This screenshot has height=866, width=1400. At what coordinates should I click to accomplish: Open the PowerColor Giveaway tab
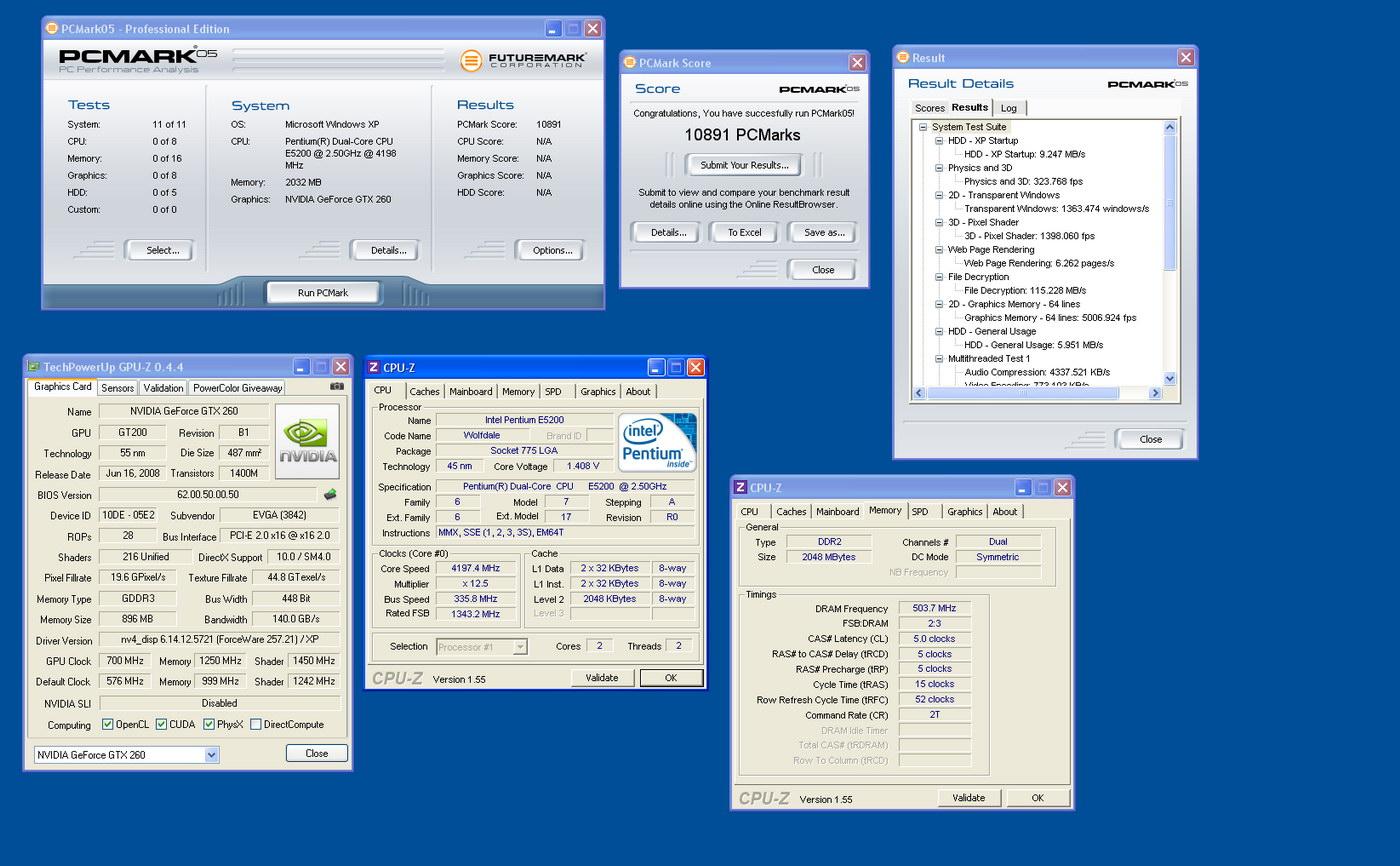tap(237, 388)
